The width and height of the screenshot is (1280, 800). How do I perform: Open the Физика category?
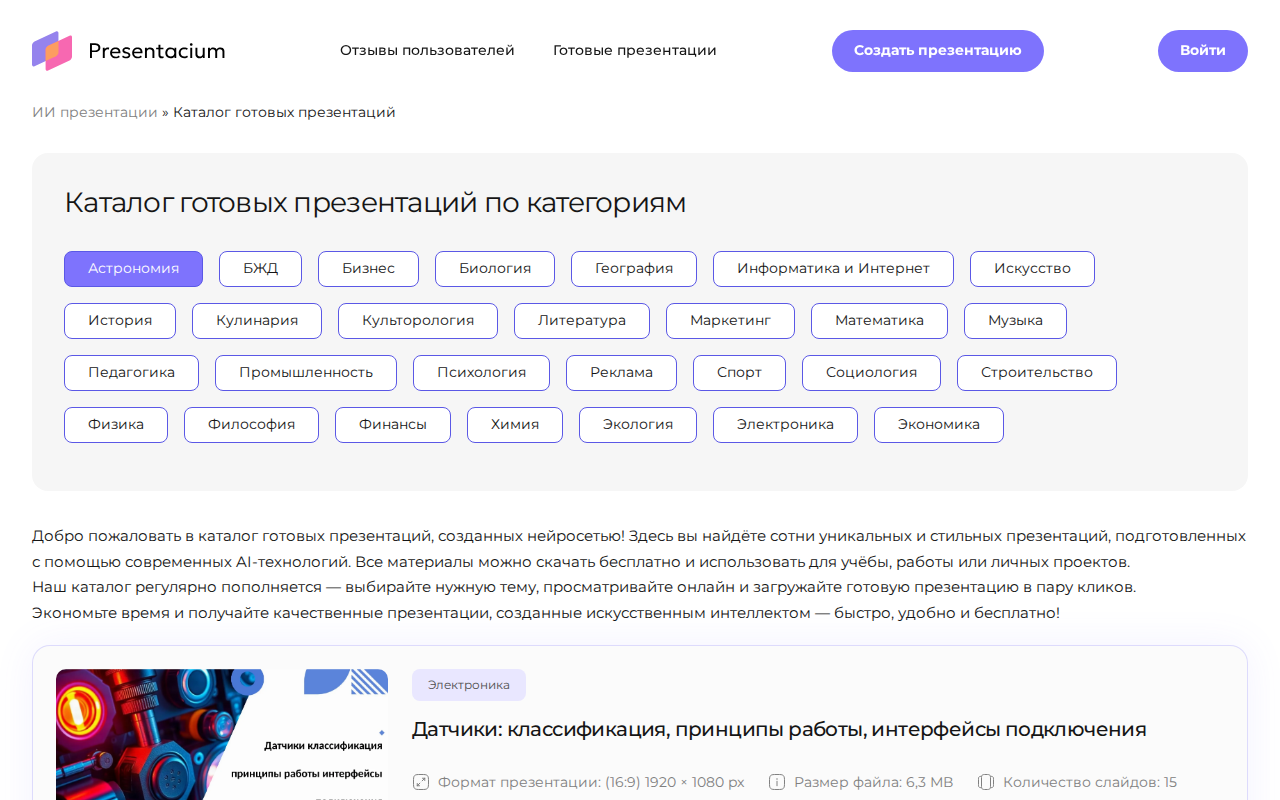[x=116, y=425]
